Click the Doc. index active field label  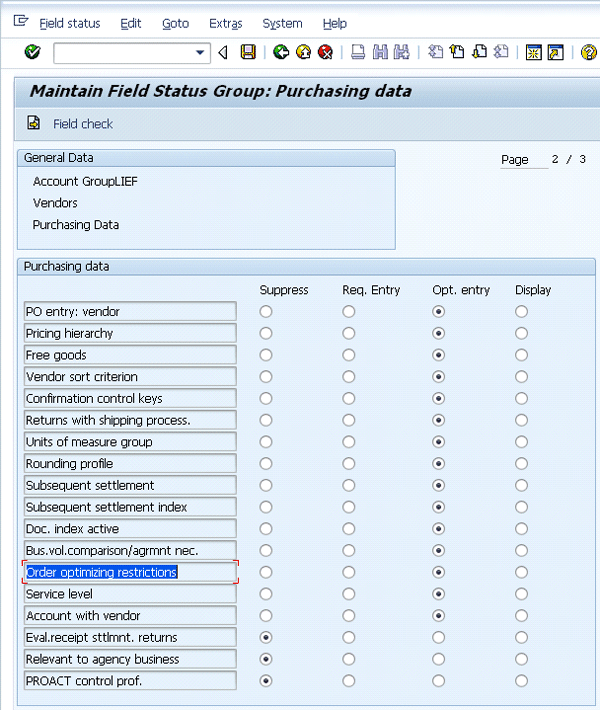click(x=130, y=529)
